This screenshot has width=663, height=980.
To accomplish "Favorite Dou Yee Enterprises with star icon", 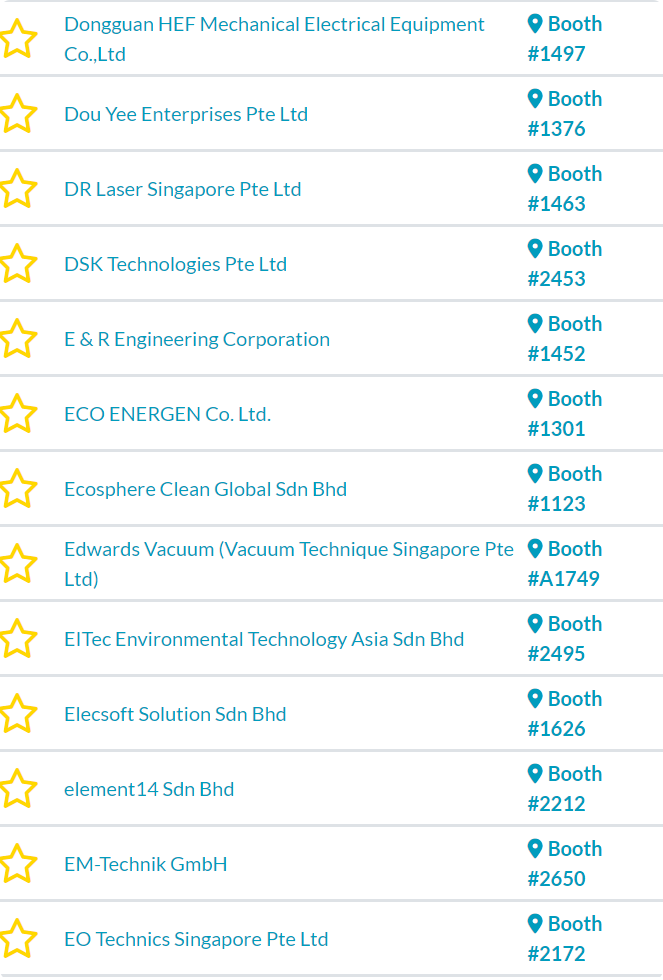I will (x=18, y=114).
